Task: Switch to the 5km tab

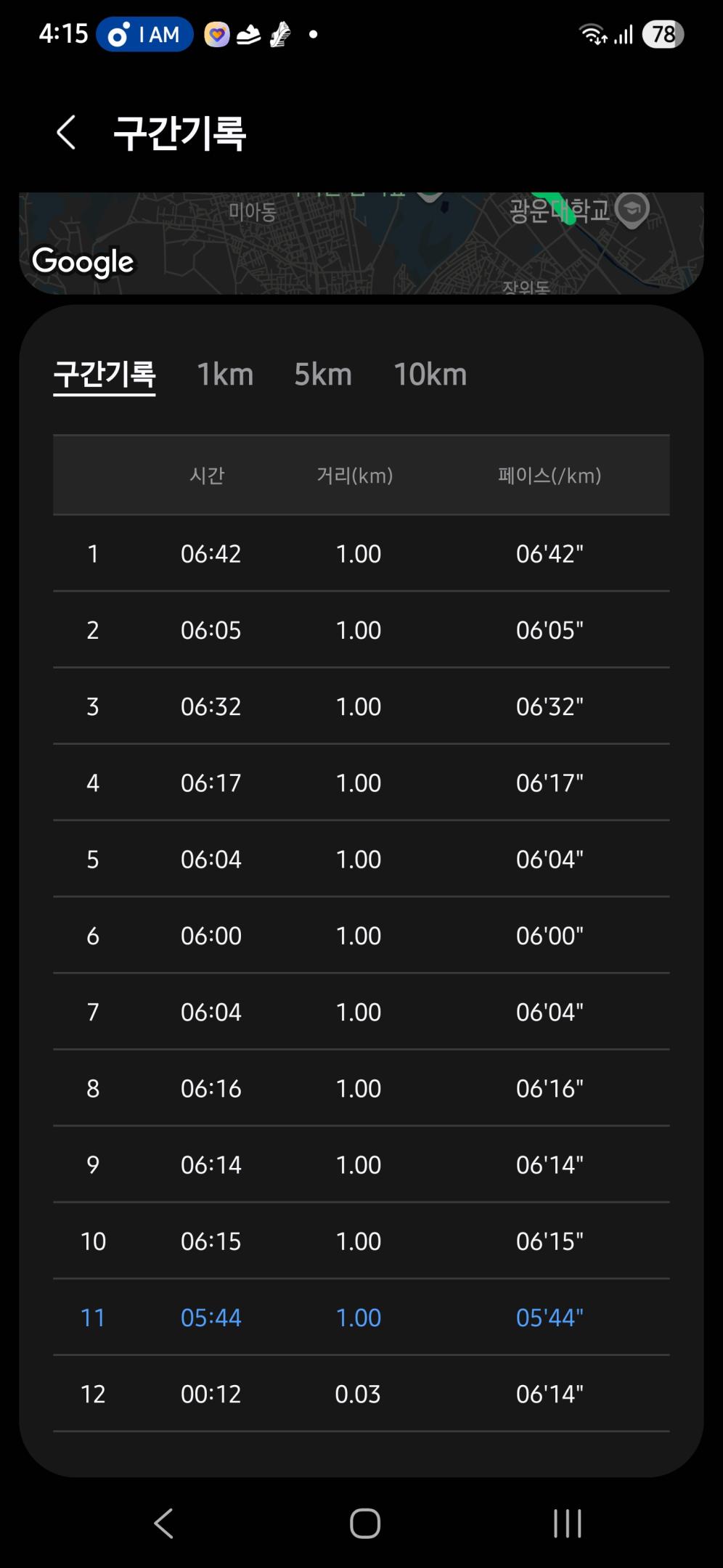Action: [x=323, y=375]
